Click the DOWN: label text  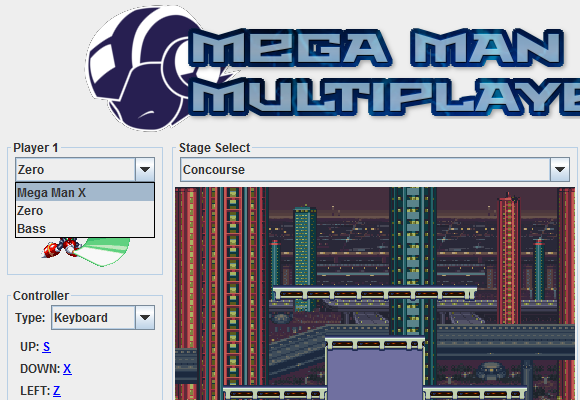click(x=40, y=369)
